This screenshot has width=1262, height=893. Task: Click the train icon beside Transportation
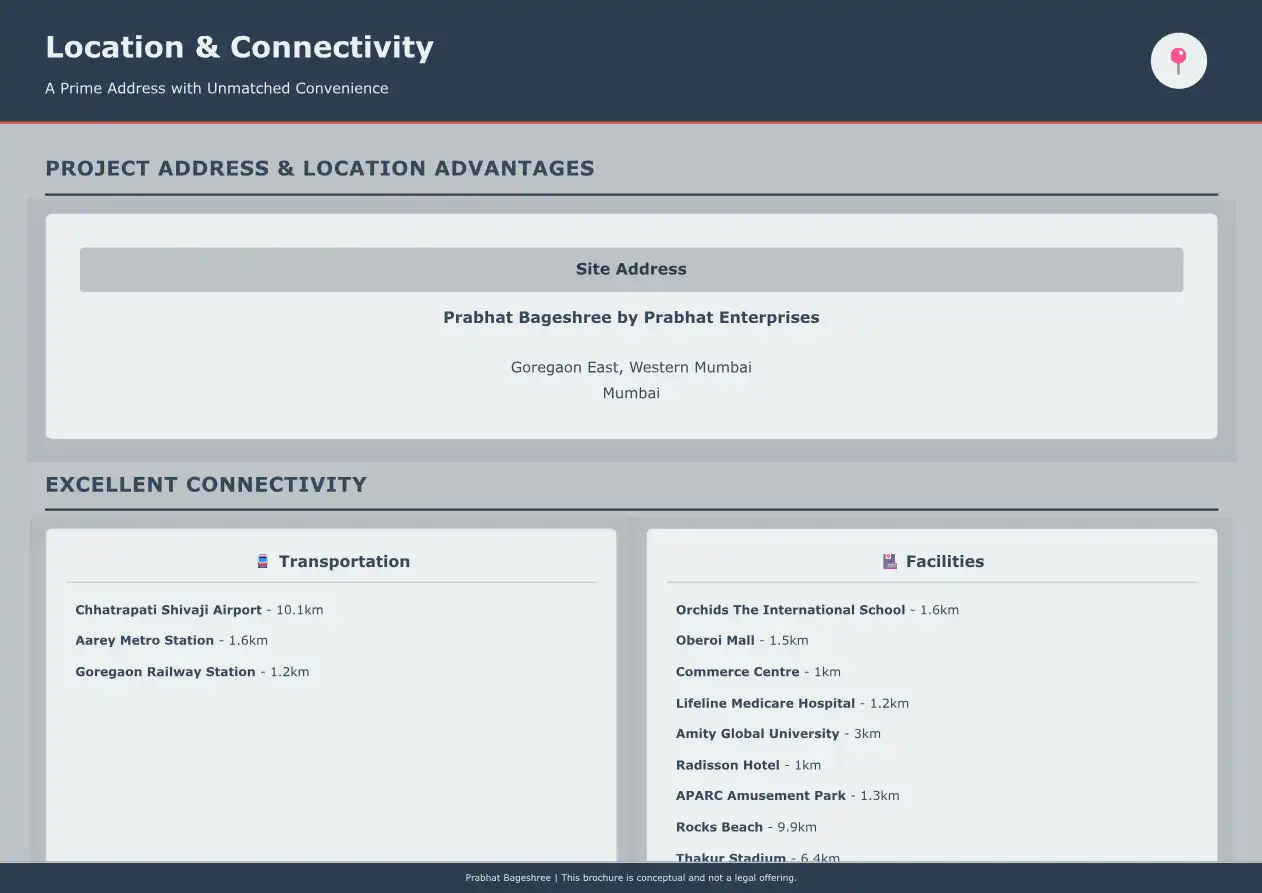pyautogui.click(x=263, y=562)
